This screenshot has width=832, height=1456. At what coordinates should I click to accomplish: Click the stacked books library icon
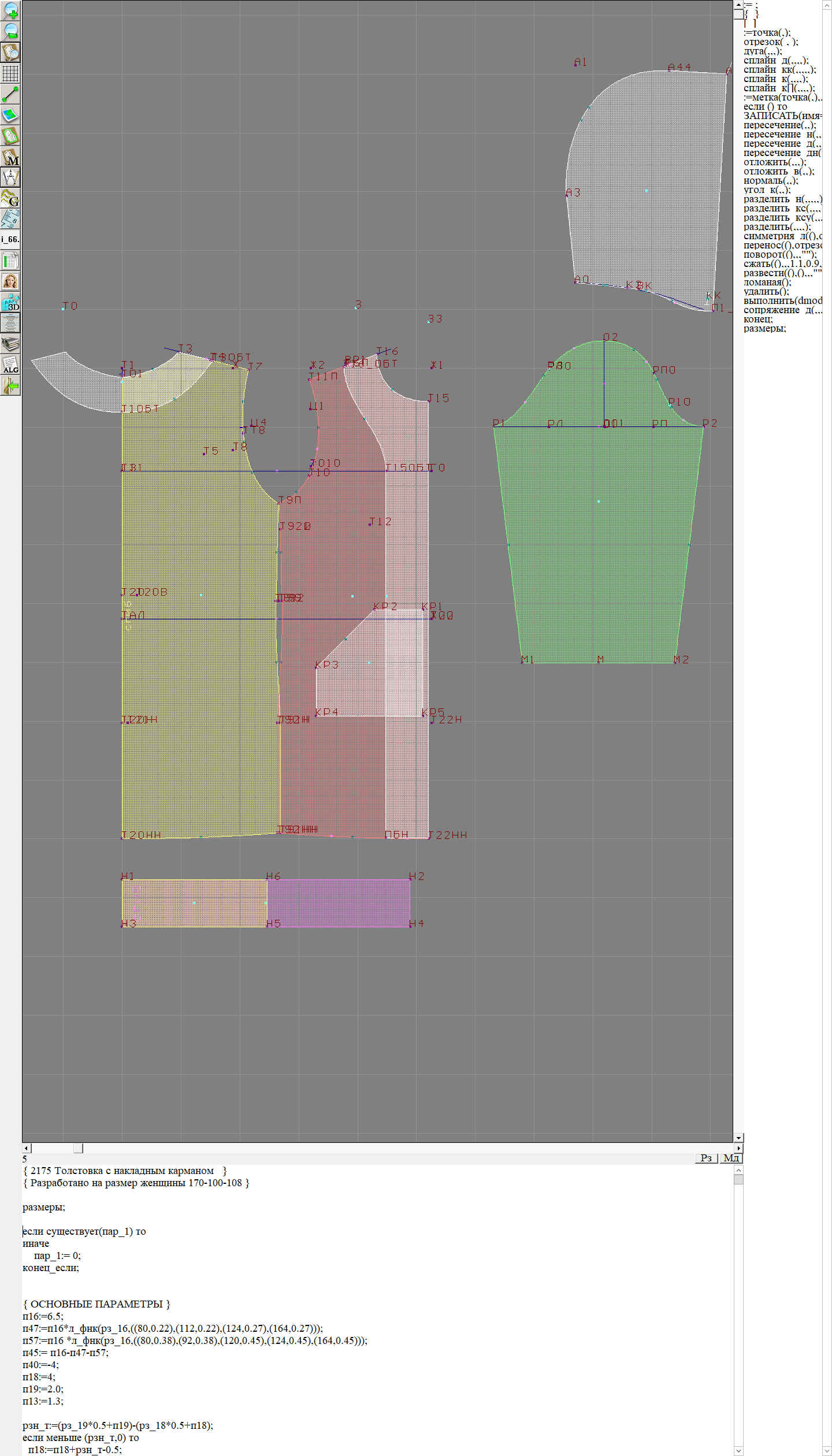[x=10, y=344]
